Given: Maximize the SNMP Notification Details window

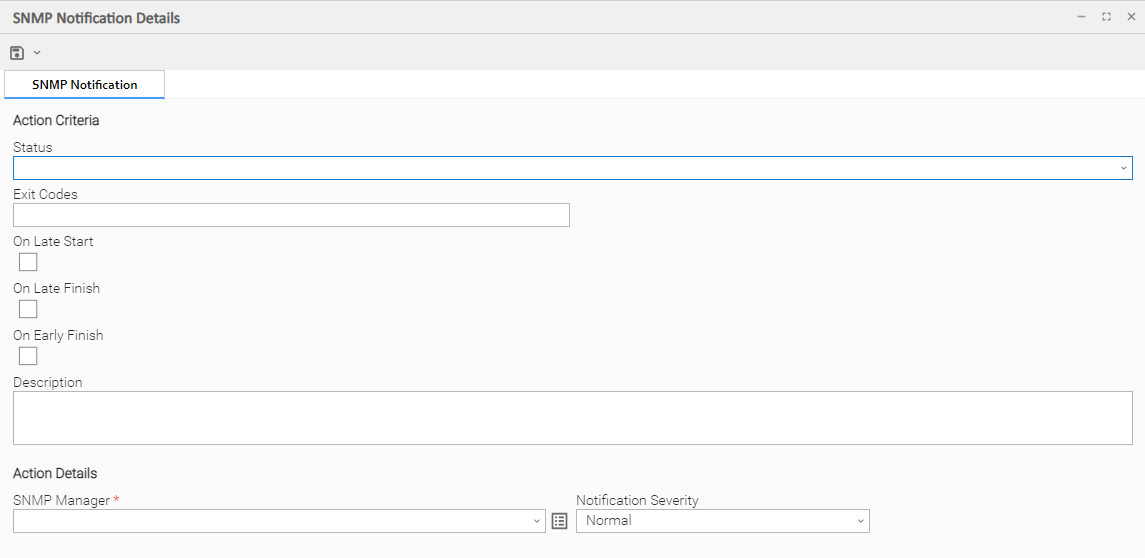Looking at the screenshot, I should click(x=1106, y=17).
